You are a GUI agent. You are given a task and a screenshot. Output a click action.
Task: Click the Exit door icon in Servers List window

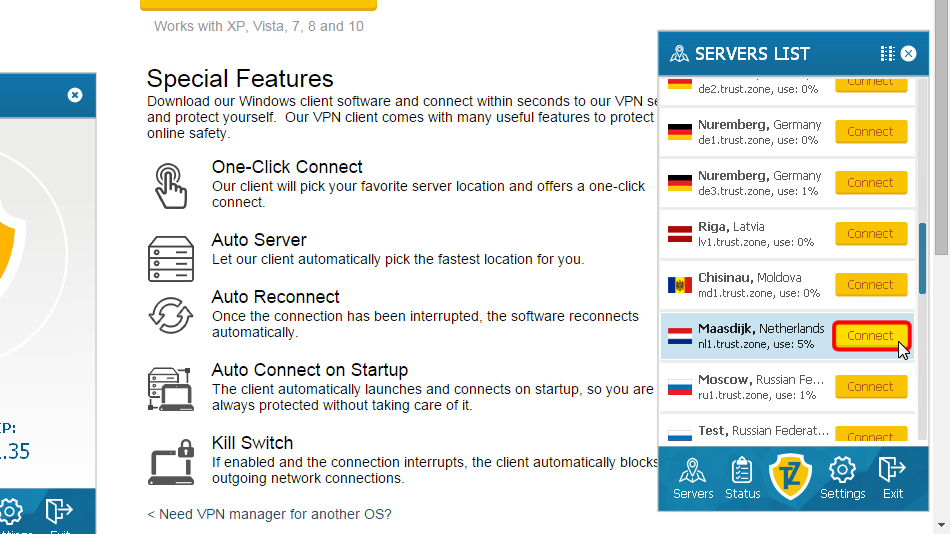coord(892,478)
